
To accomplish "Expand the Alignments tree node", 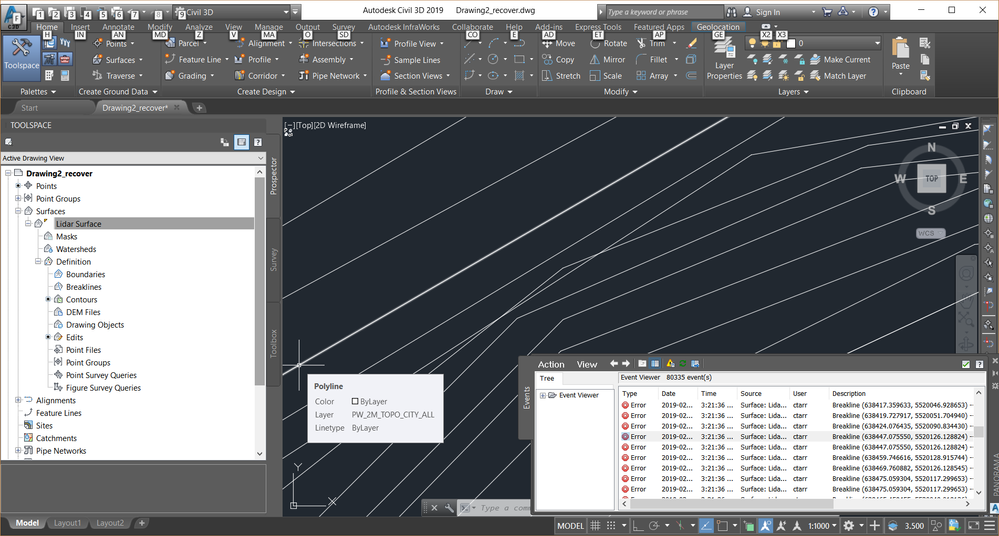I will click(x=18, y=400).
